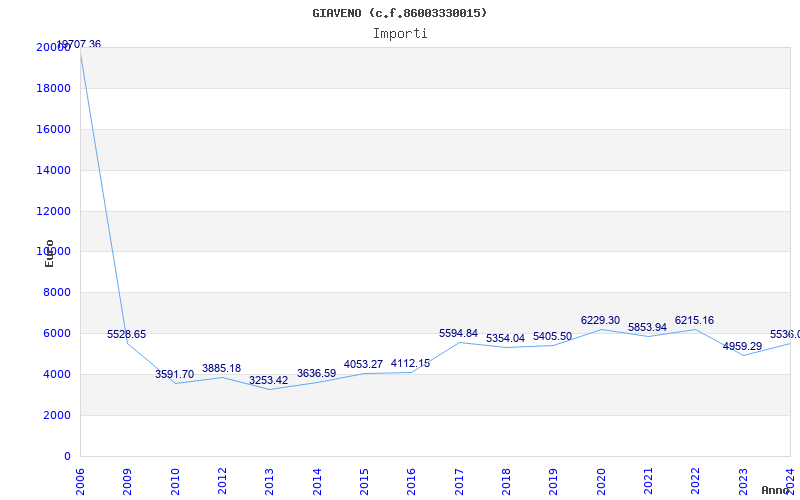800x500 pixels.
Task: Click x-axis year label 2017
Action: tap(459, 482)
